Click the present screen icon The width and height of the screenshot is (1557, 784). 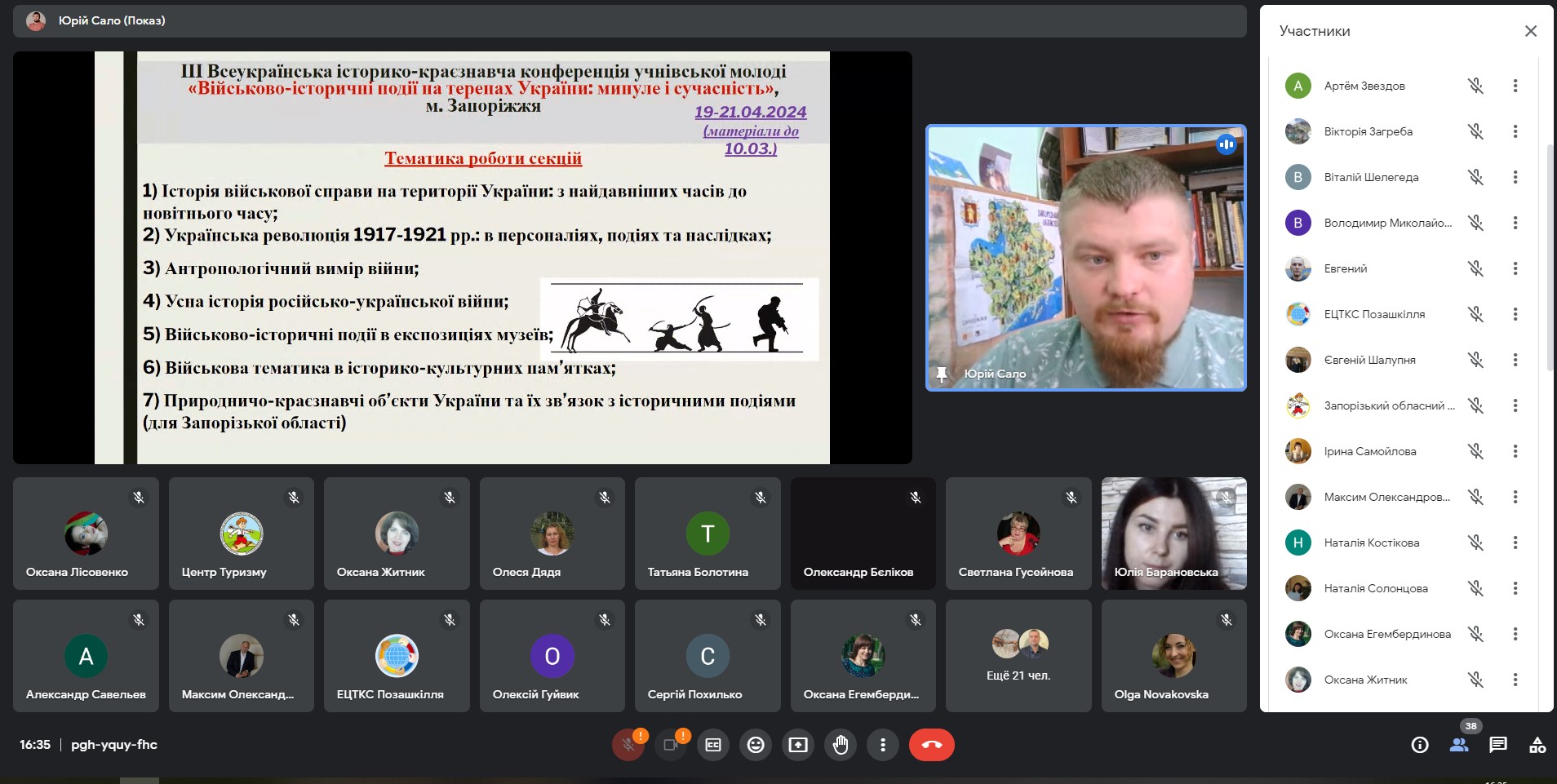[798, 745]
